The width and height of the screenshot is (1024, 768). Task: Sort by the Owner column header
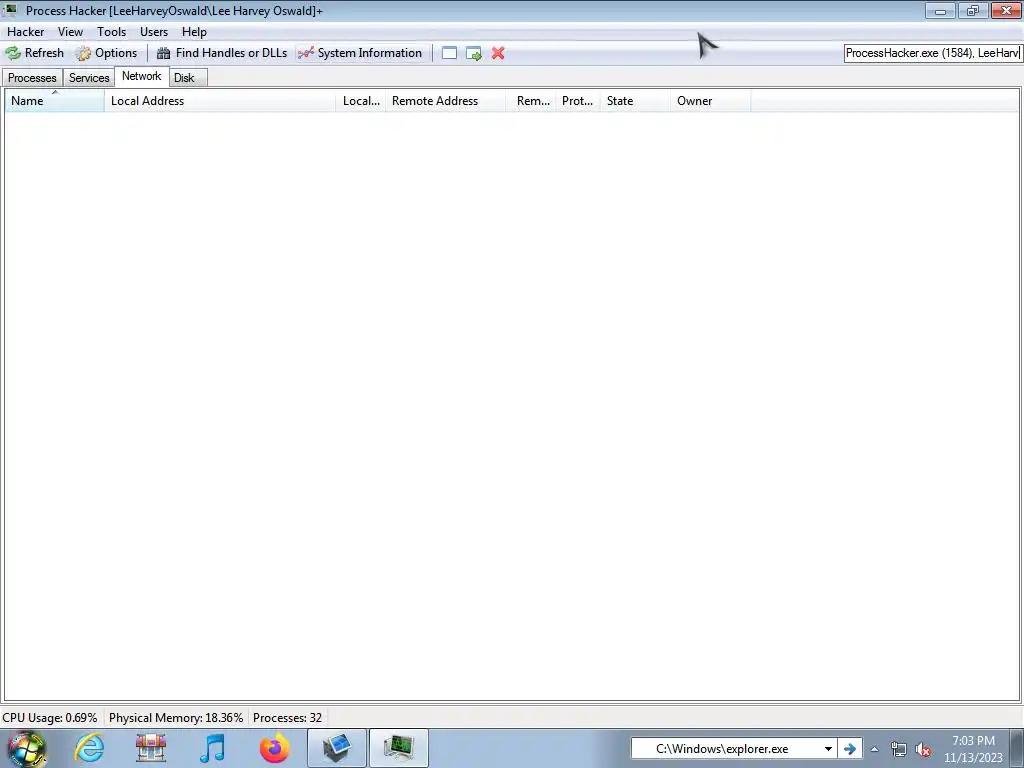click(711, 101)
